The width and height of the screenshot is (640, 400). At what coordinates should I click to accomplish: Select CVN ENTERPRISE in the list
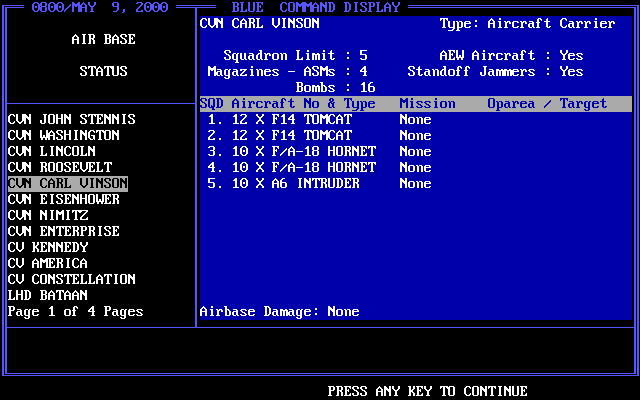pyautogui.click(x=64, y=231)
